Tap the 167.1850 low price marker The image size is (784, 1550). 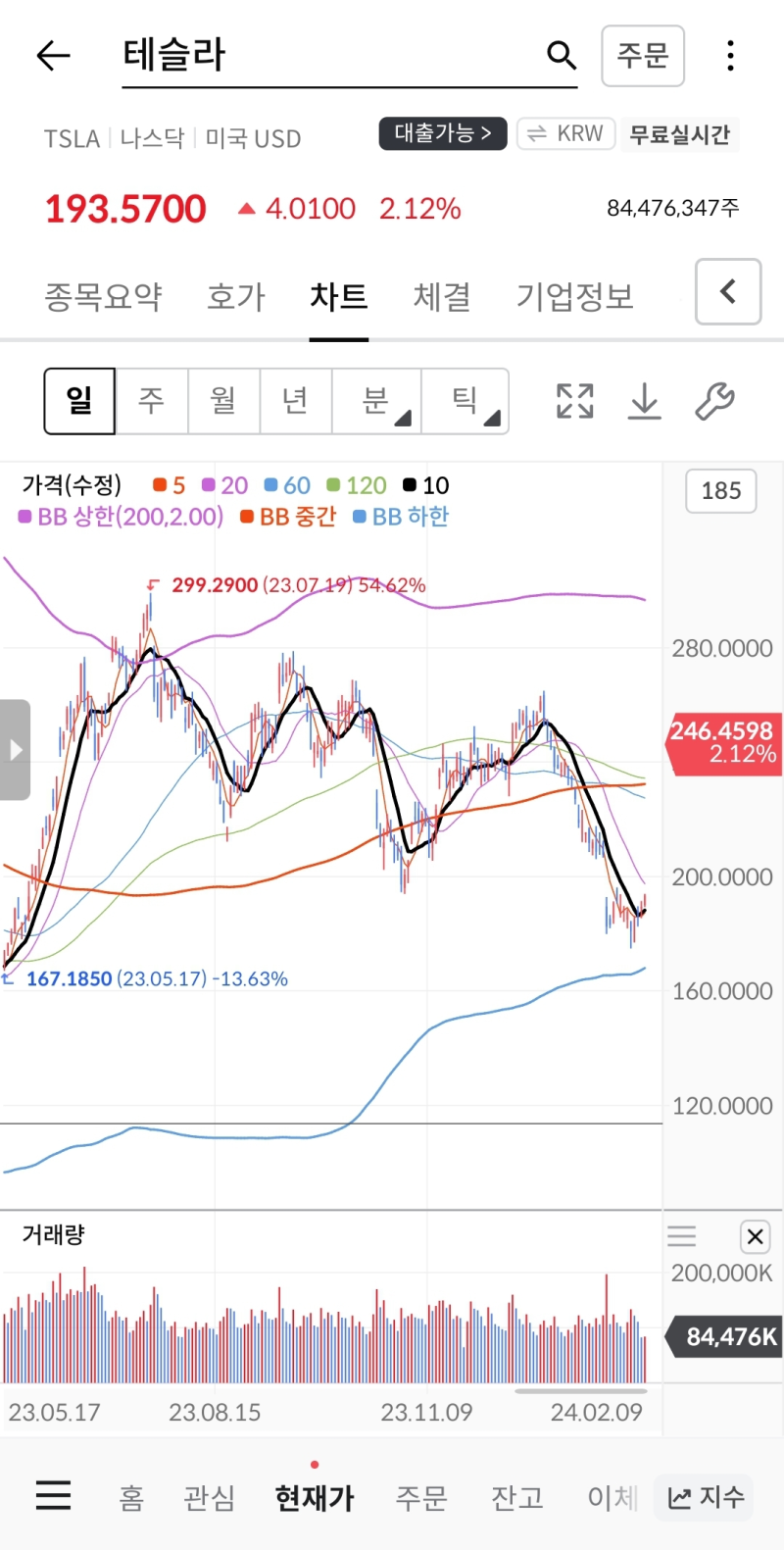click(x=69, y=978)
